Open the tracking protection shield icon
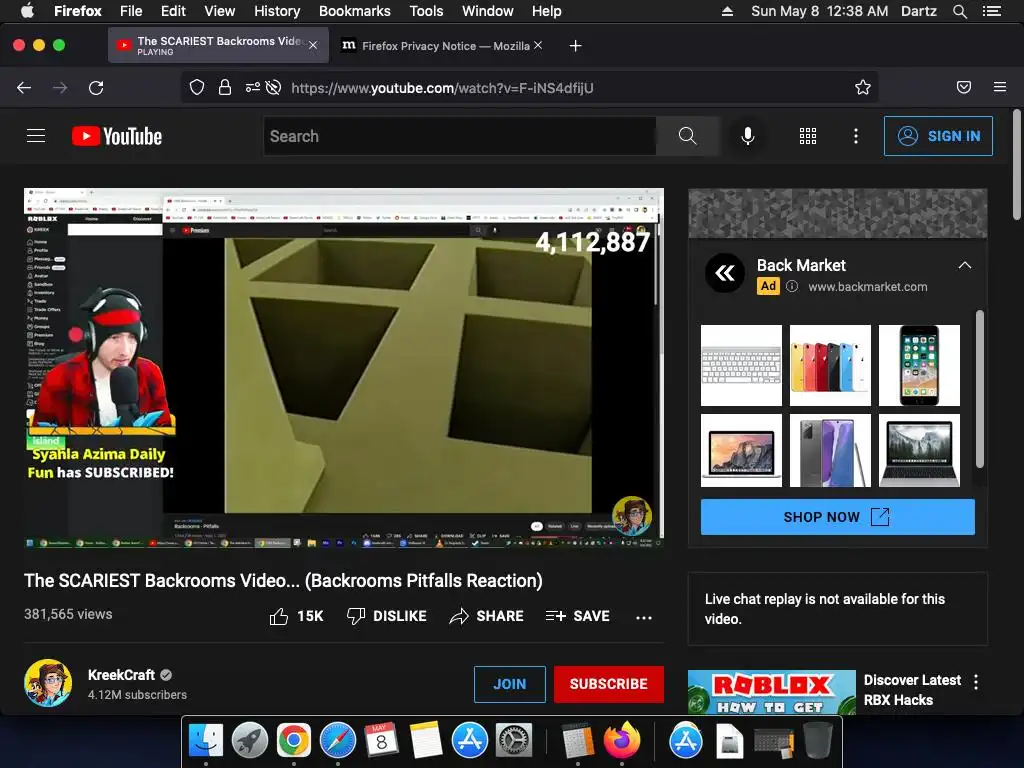 tap(197, 88)
